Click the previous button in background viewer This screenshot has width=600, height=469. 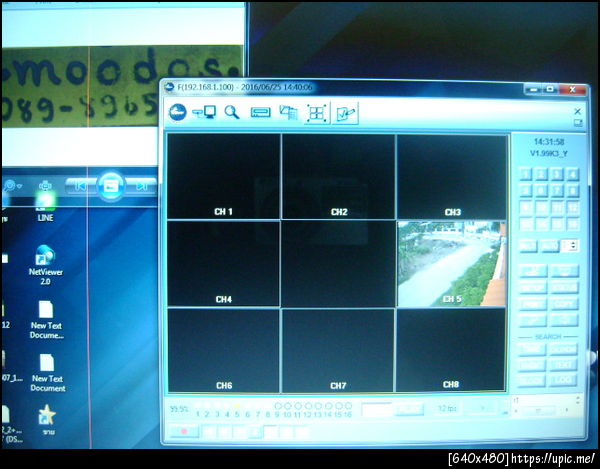pyautogui.click(x=81, y=186)
